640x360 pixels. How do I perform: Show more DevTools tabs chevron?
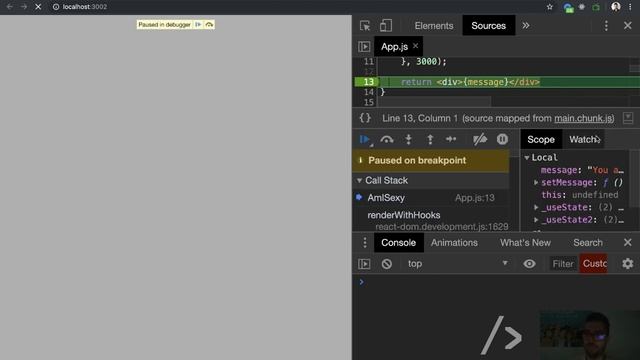[526, 26]
